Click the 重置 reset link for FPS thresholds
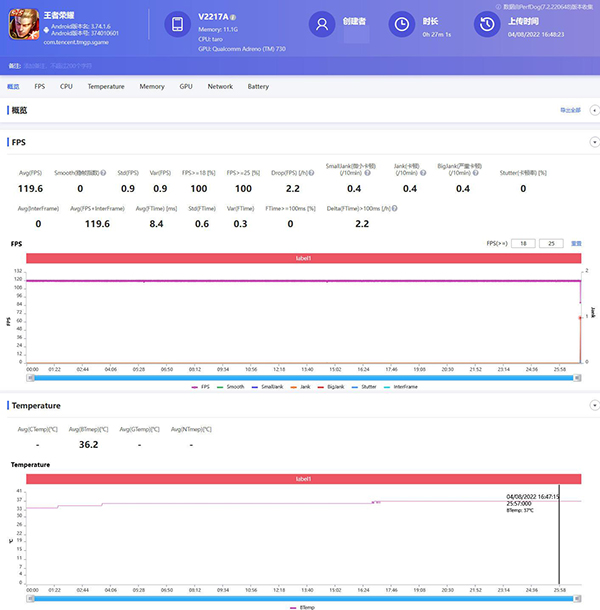Screen dimensions: 600x610 (x=576, y=243)
